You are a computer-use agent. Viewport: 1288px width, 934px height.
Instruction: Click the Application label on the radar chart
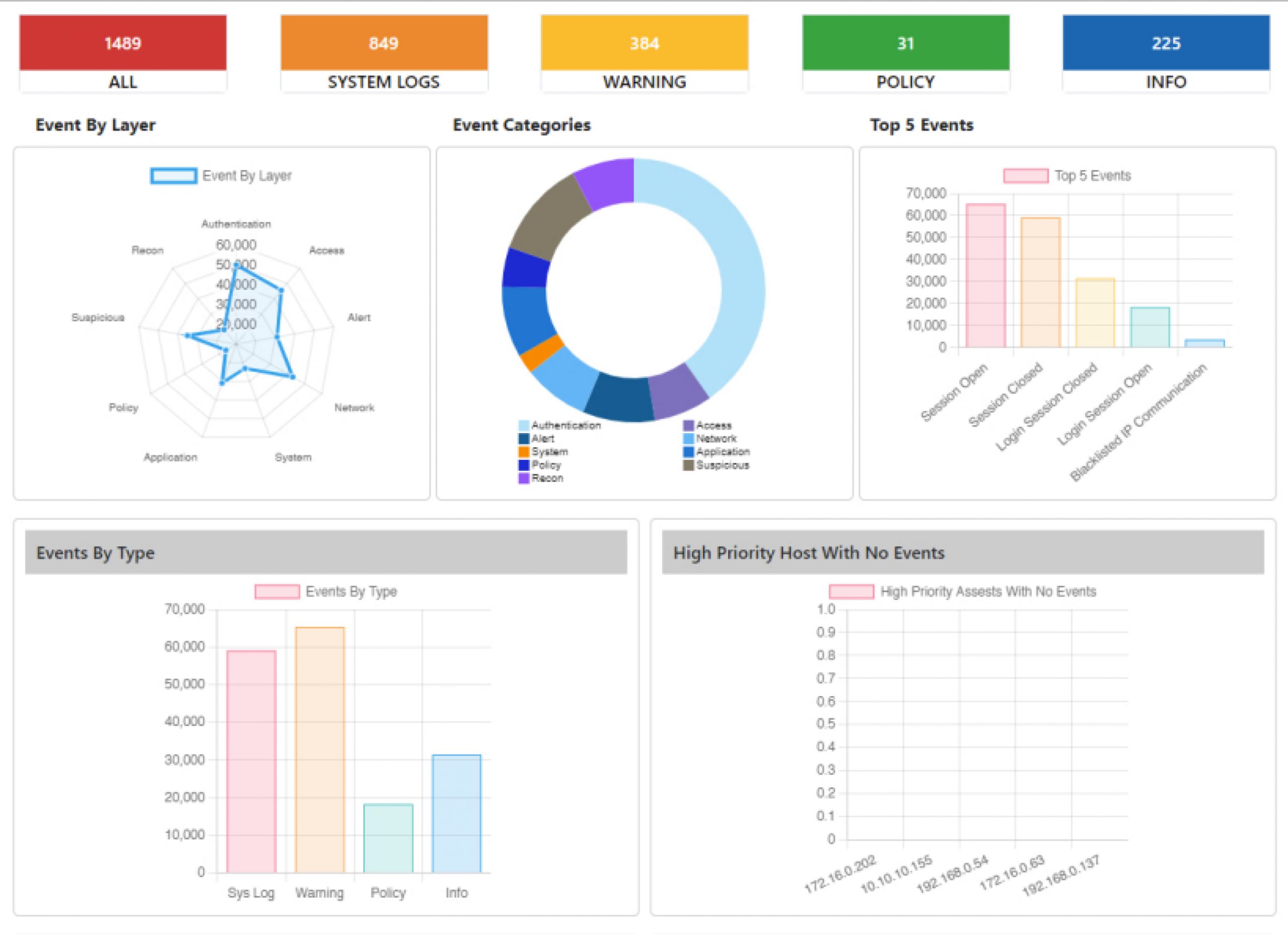click(x=171, y=457)
